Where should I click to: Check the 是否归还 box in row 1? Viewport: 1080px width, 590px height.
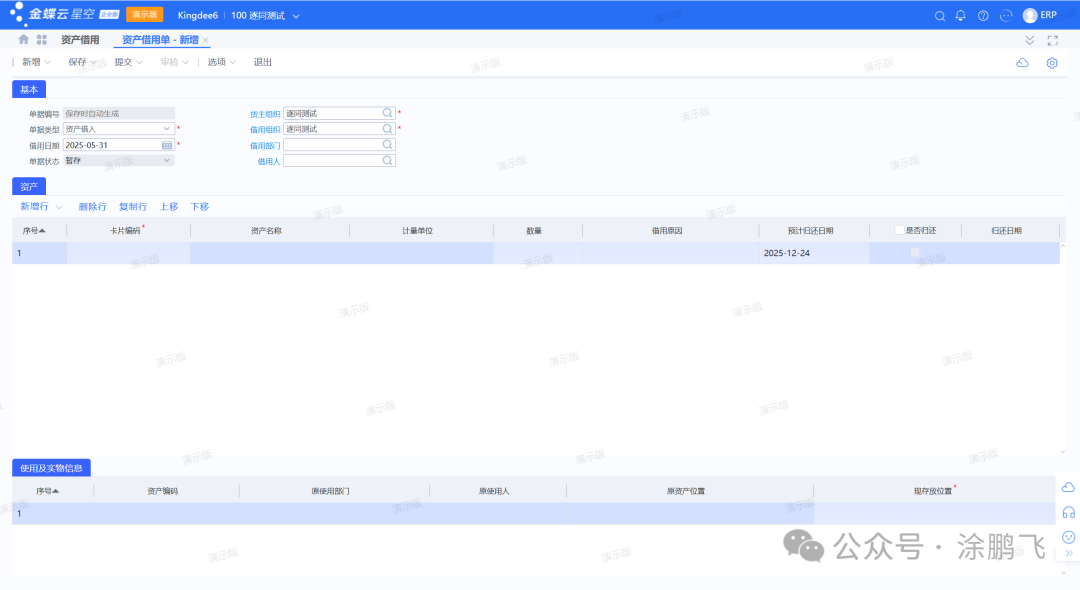pyautogui.click(x=914, y=253)
